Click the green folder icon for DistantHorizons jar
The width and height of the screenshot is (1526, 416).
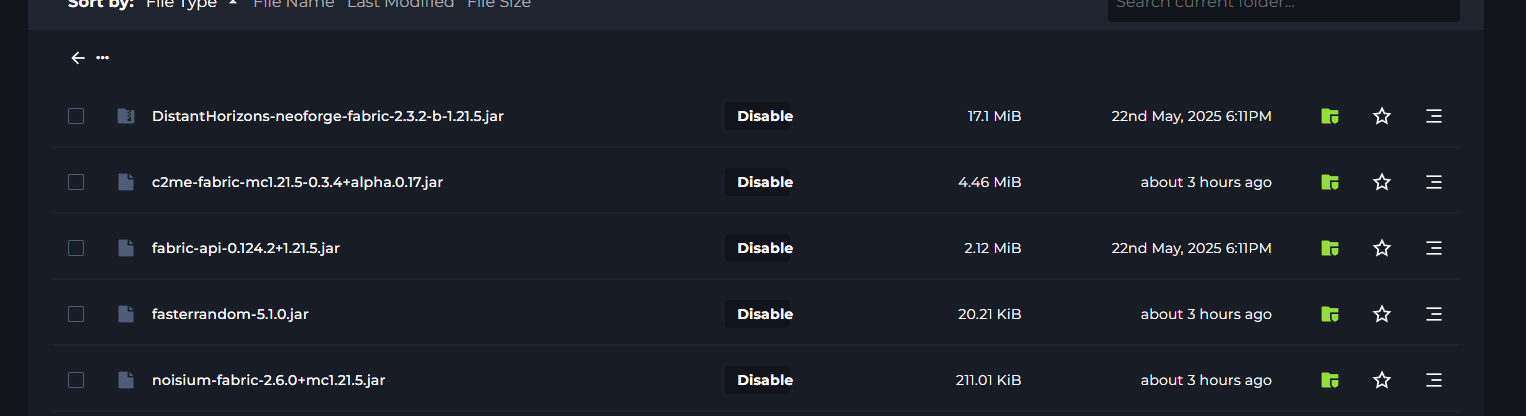pos(1329,116)
